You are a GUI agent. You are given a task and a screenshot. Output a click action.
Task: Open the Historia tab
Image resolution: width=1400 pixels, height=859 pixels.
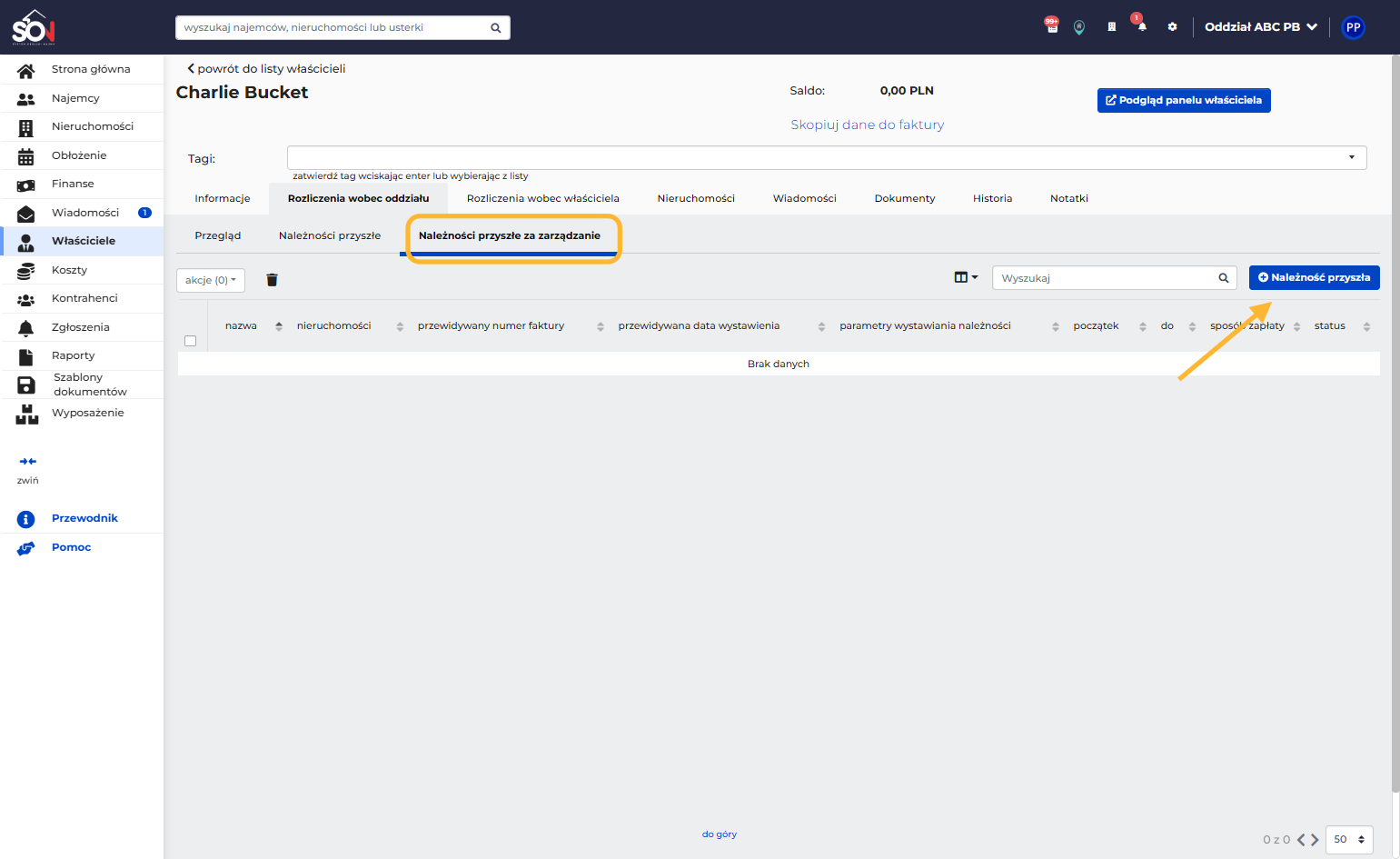[992, 198]
